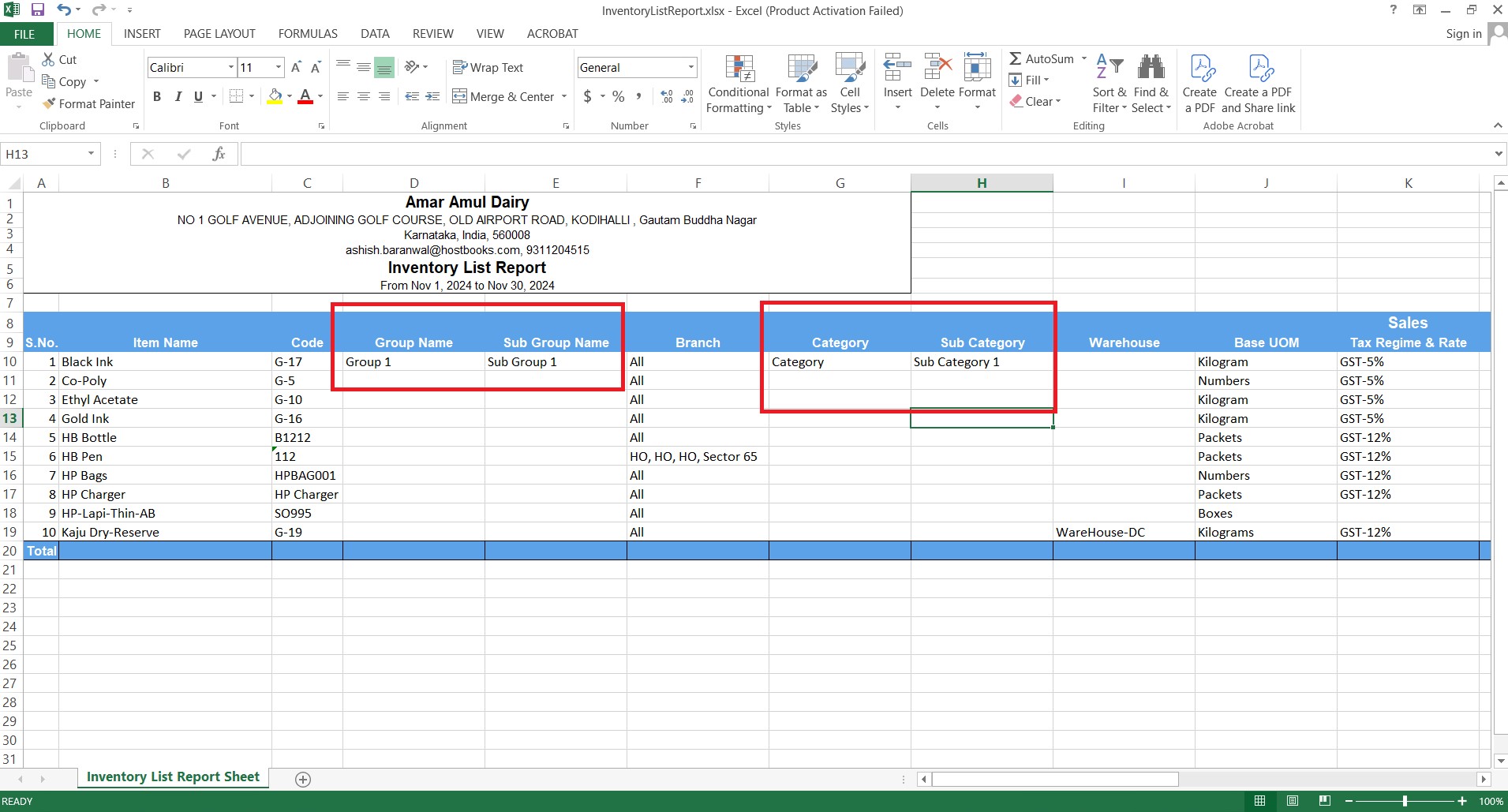Expand the formula bar chevron
1508x812 pixels.
[1499, 154]
